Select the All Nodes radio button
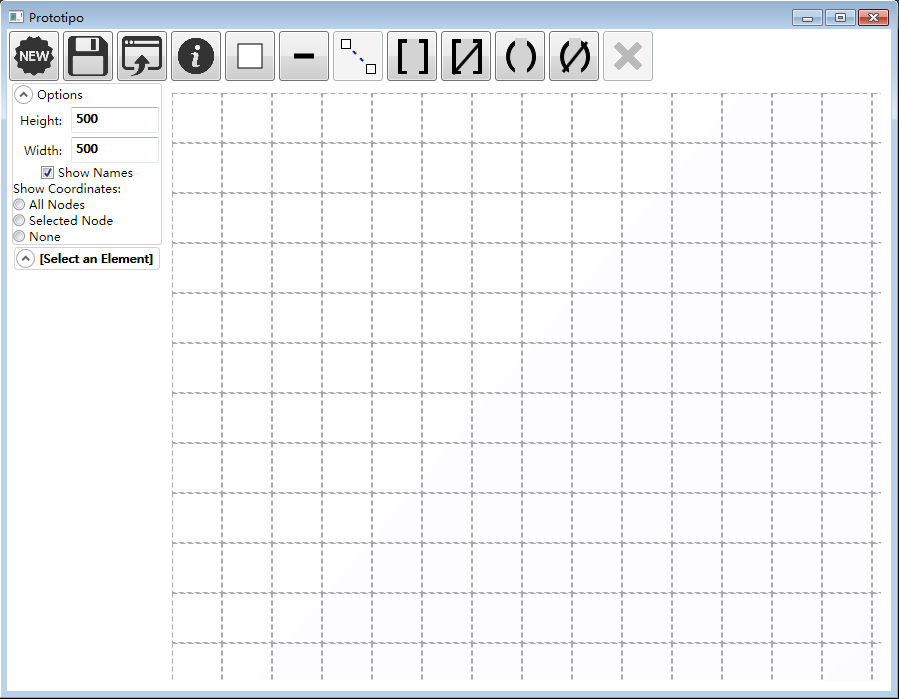The image size is (899, 699). coord(19,205)
